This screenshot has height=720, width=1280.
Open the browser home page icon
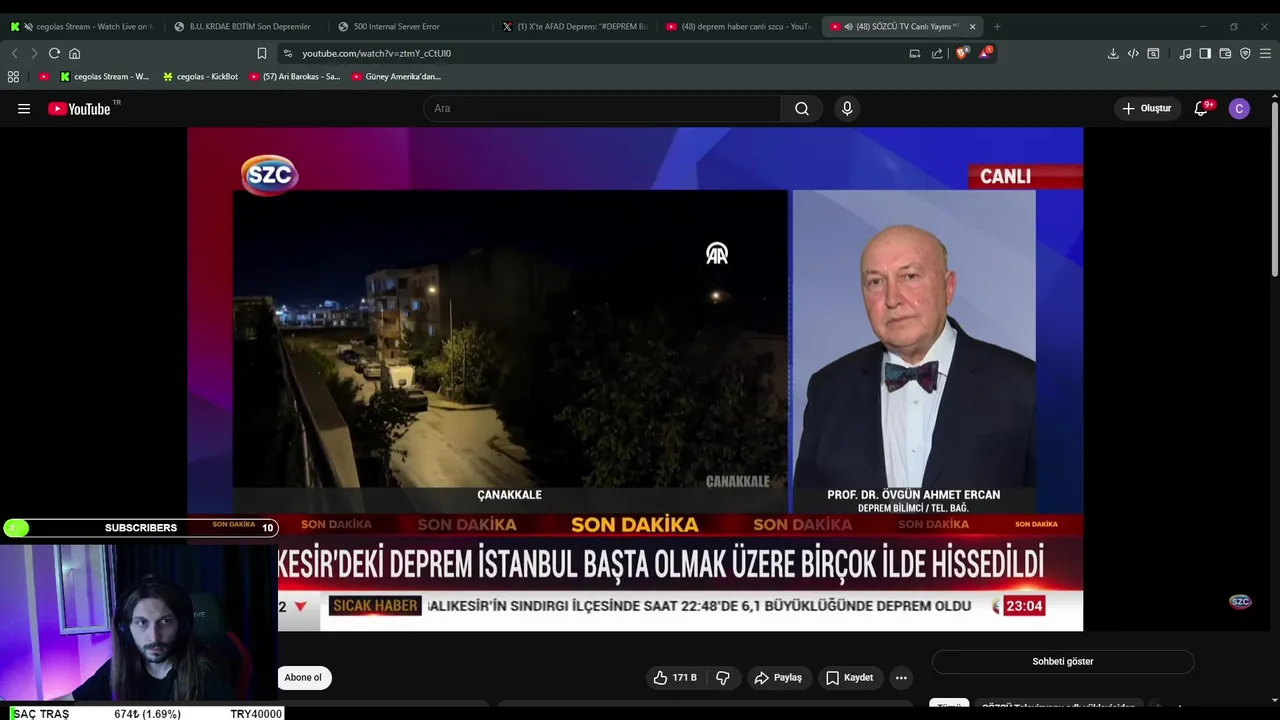(74, 53)
